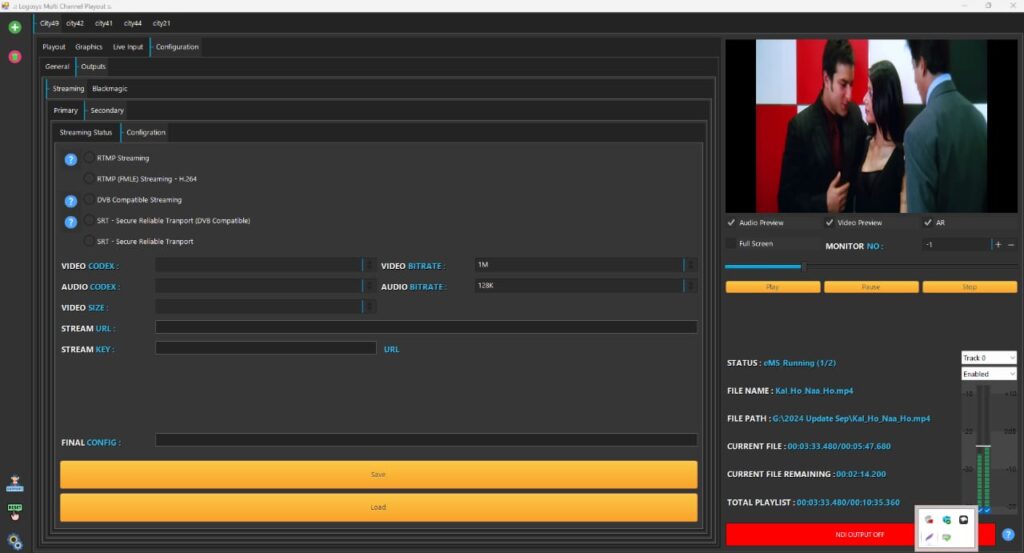Click the green reset hand icon in sidebar
The image size is (1024, 553).
[x=14, y=511]
